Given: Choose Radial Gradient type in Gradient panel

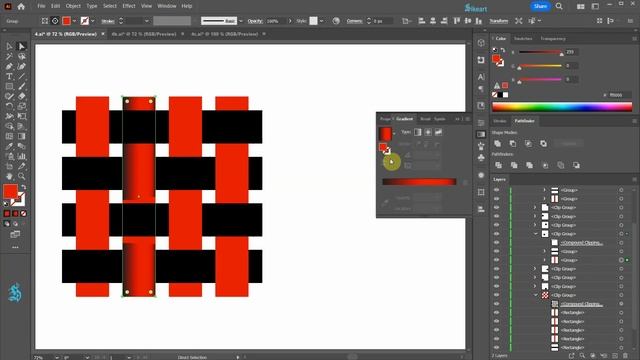Looking at the screenshot, I should click(428, 132).
